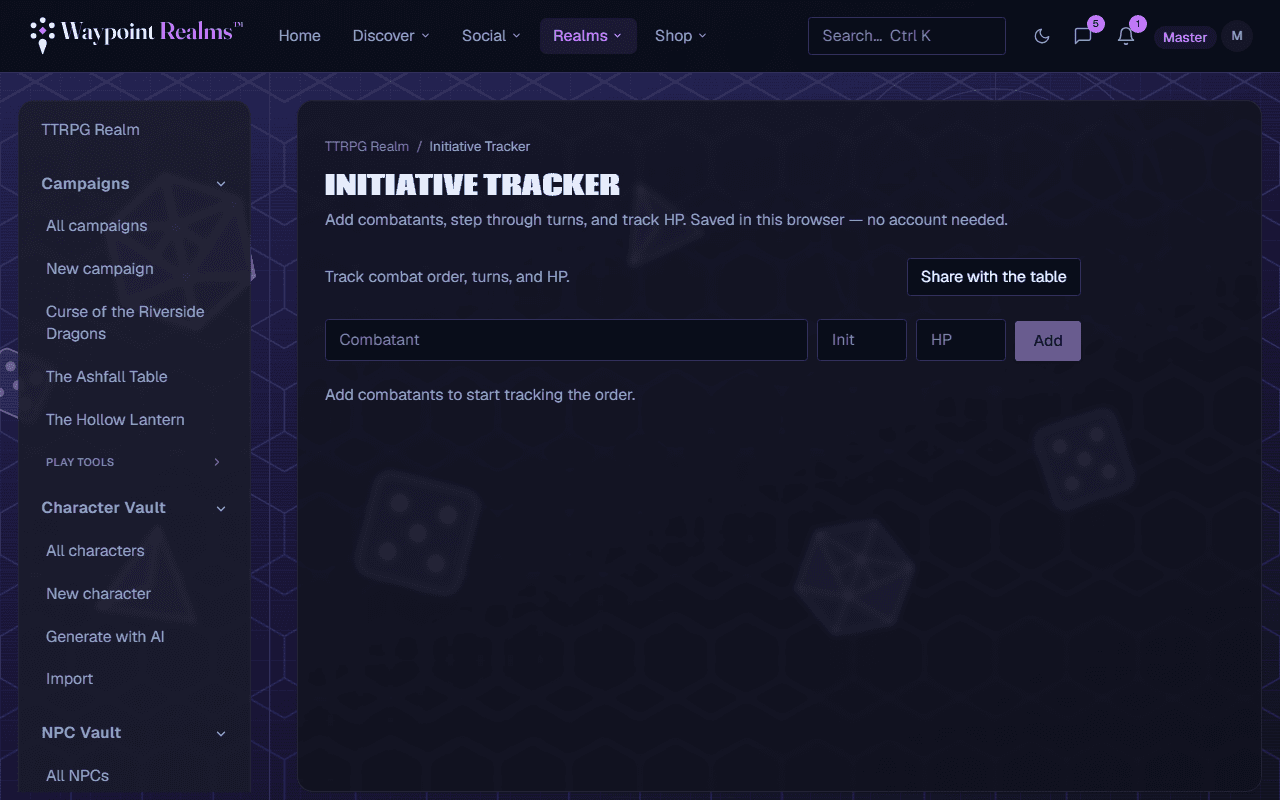
Task: Open the messages chat icon
Action: tap(1083, 36)
